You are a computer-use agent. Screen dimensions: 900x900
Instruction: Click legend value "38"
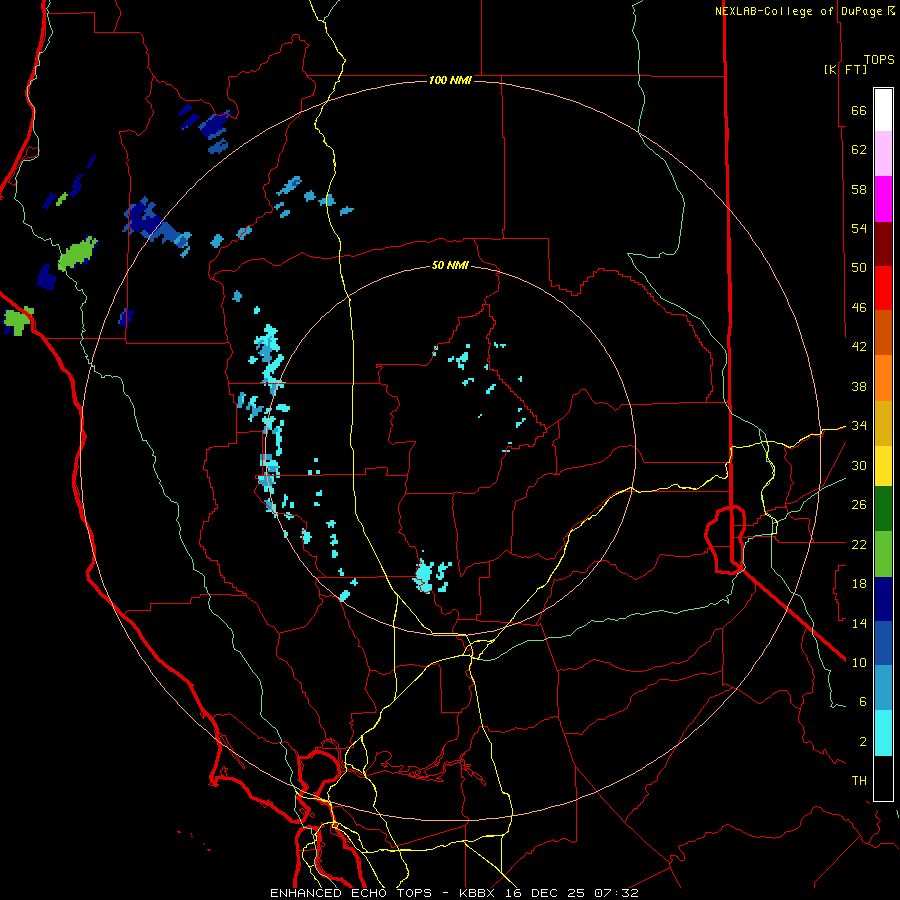click(x=859, y=386)
